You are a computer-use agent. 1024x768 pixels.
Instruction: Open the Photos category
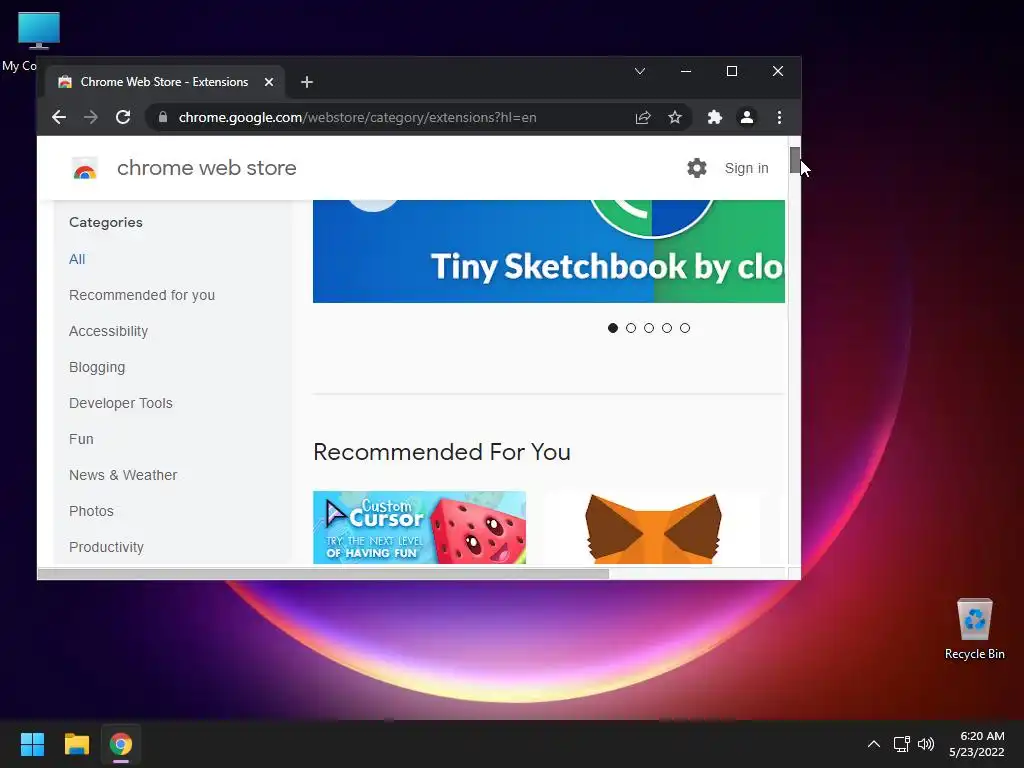[91, 511]
